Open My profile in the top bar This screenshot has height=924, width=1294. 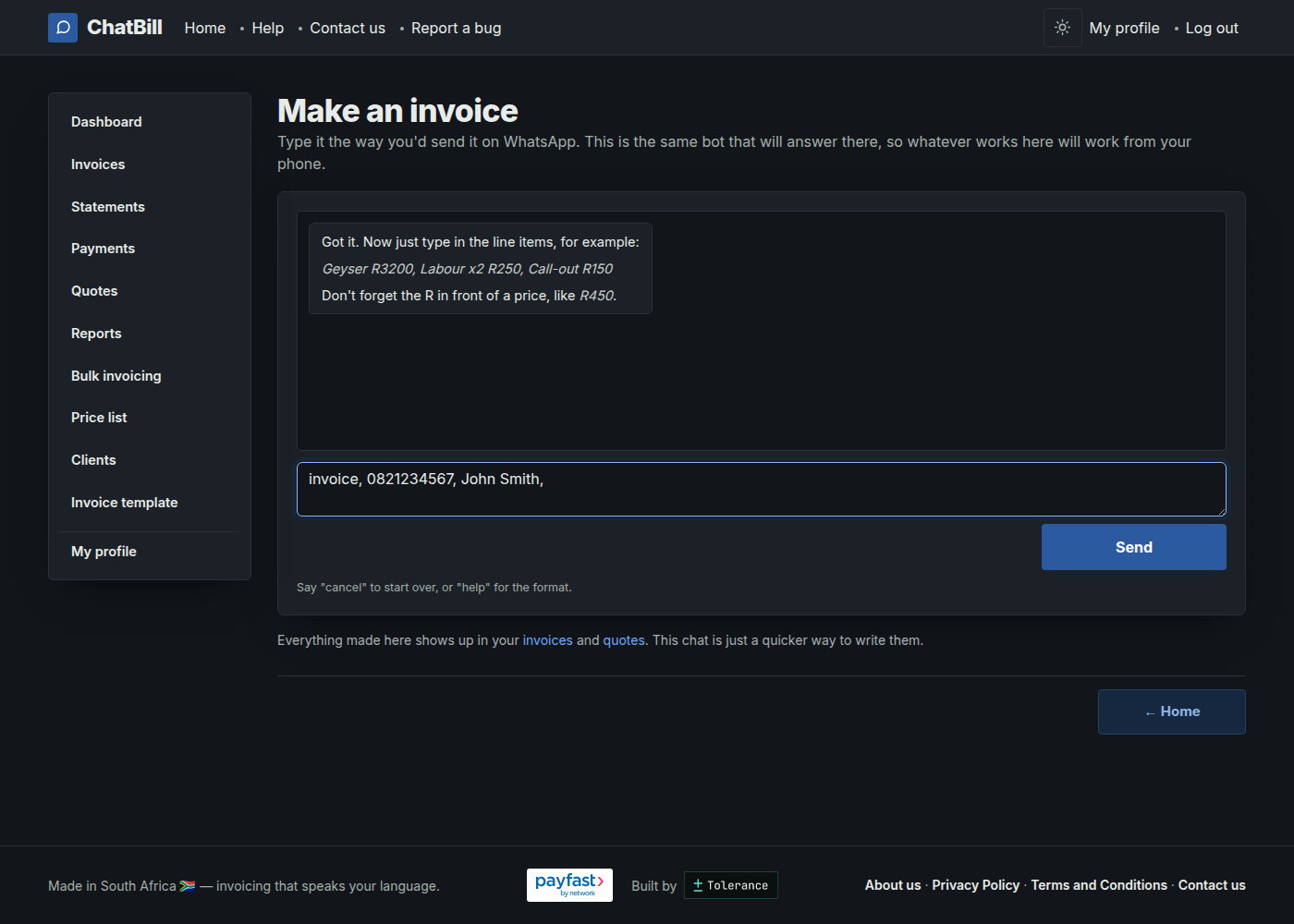pyautogui.click(x=1125, y=28)
